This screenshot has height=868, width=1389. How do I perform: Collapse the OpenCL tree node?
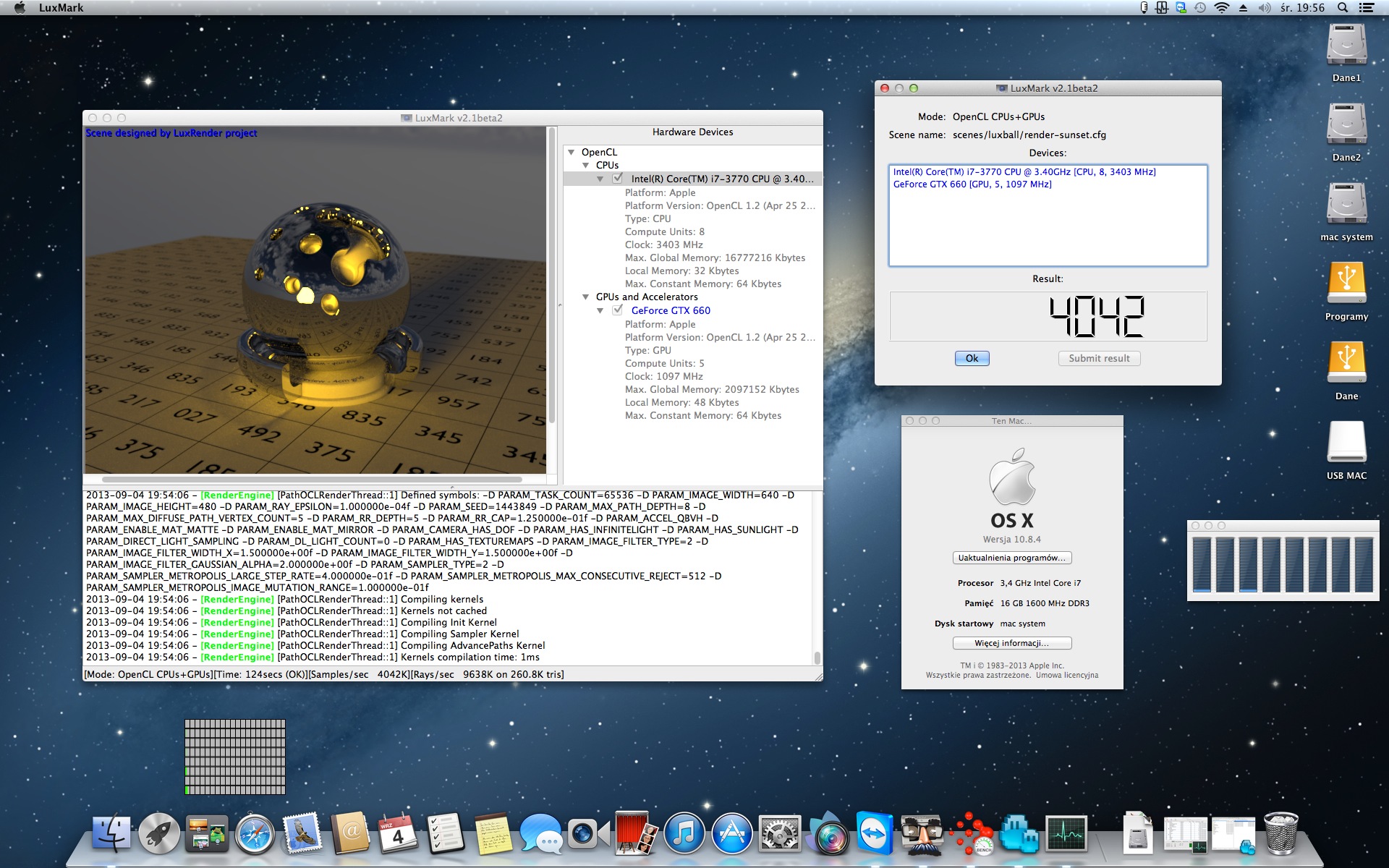572,152
